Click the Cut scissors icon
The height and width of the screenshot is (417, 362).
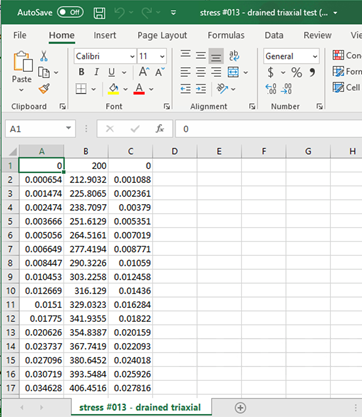44,56
